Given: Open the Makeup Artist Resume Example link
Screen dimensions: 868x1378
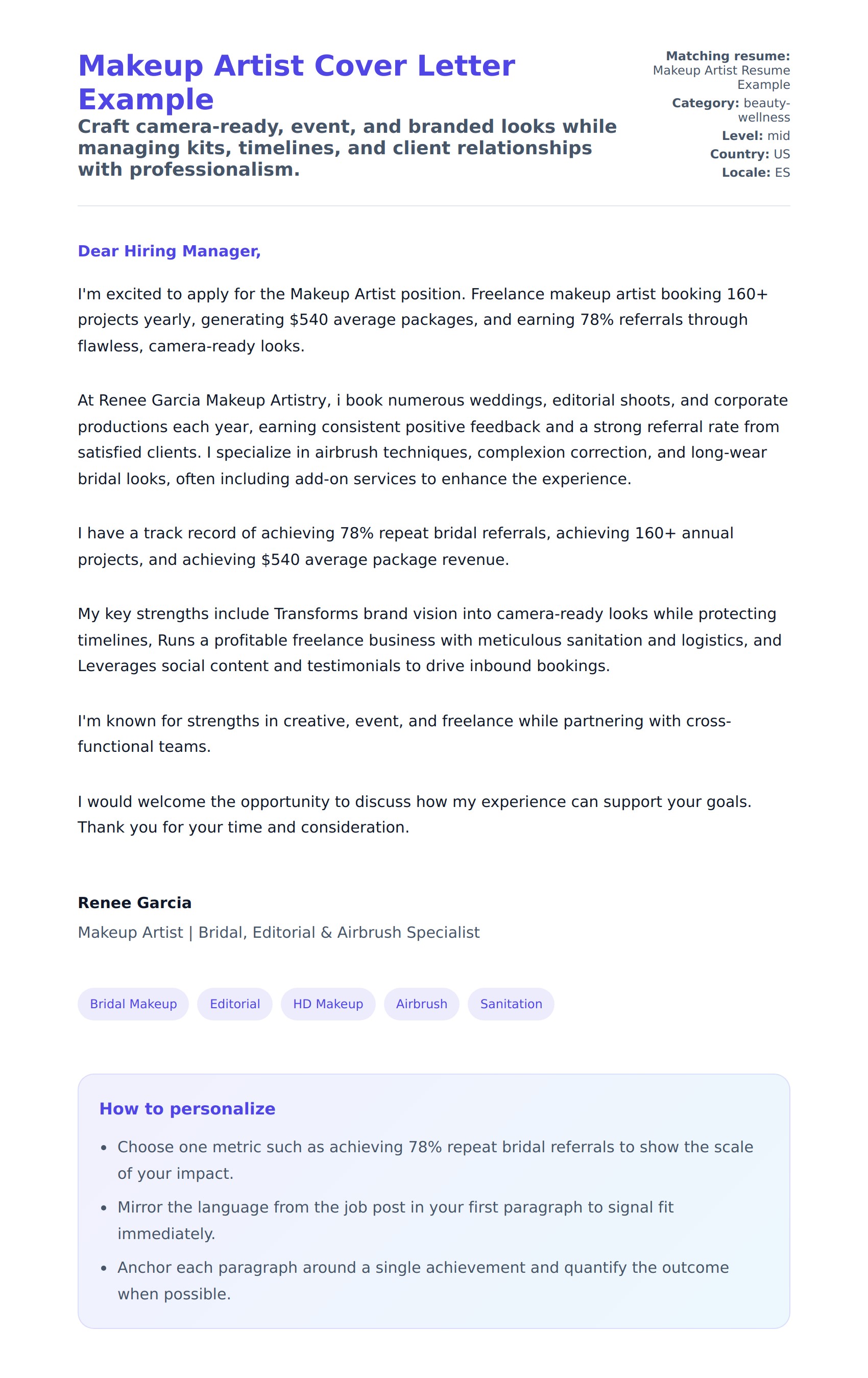Looking at the screenshot, I should [721, 77].
